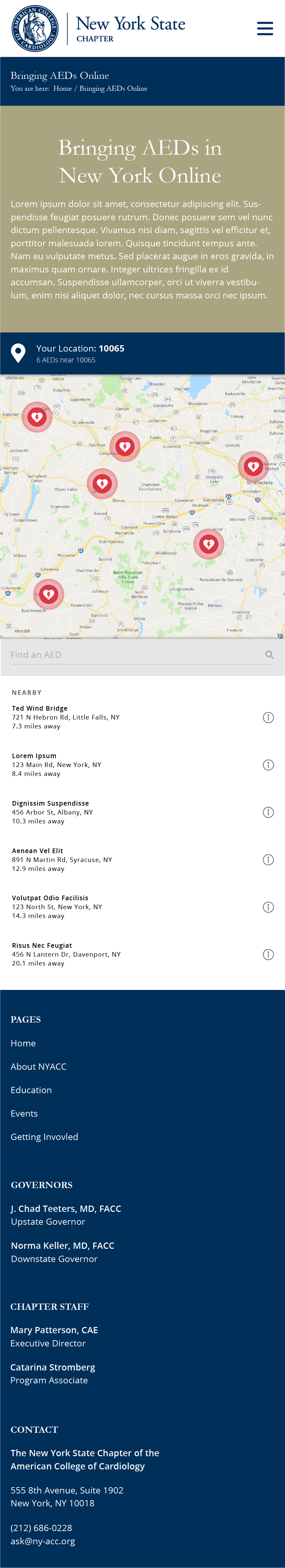Select the AED marker near Schenectady
The height and width of the screenshot is (1568, 285).
coord(253,467)
